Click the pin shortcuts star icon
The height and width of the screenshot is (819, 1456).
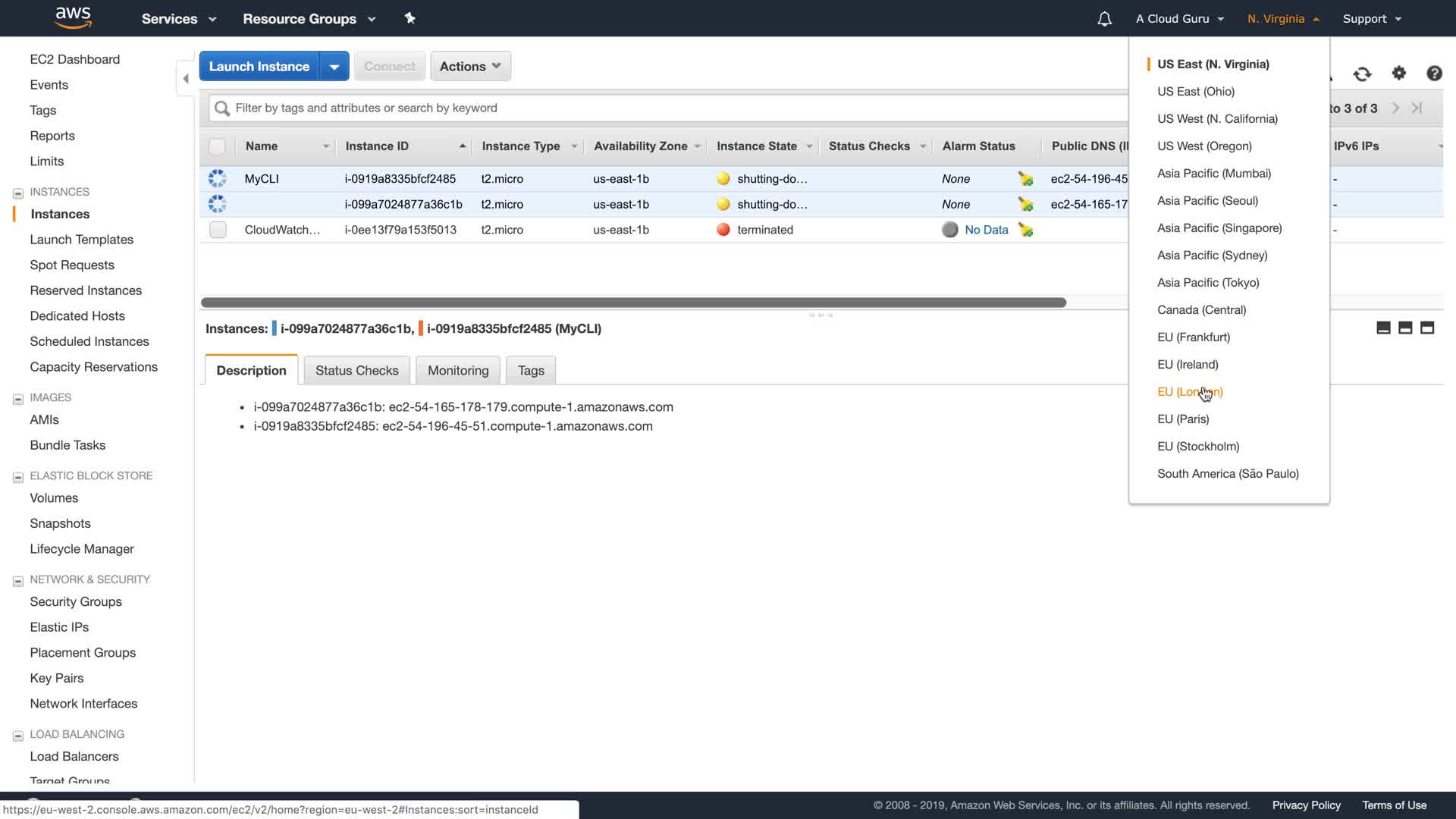409,18
